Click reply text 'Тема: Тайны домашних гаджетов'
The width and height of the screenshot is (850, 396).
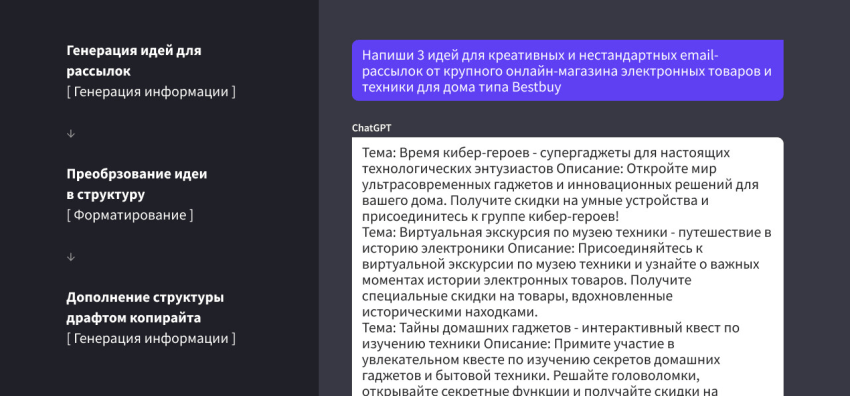click(x=467, y=328)
